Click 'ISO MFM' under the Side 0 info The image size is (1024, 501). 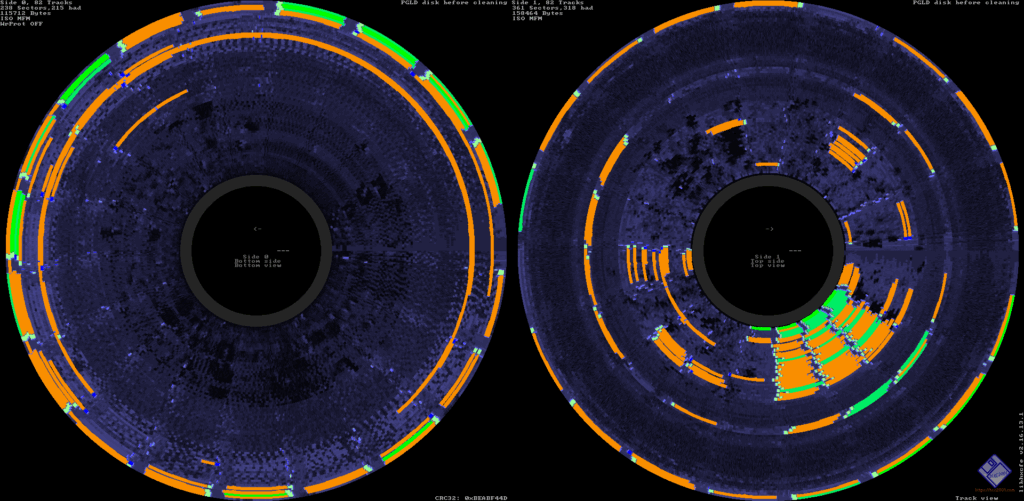coord(16,18)
